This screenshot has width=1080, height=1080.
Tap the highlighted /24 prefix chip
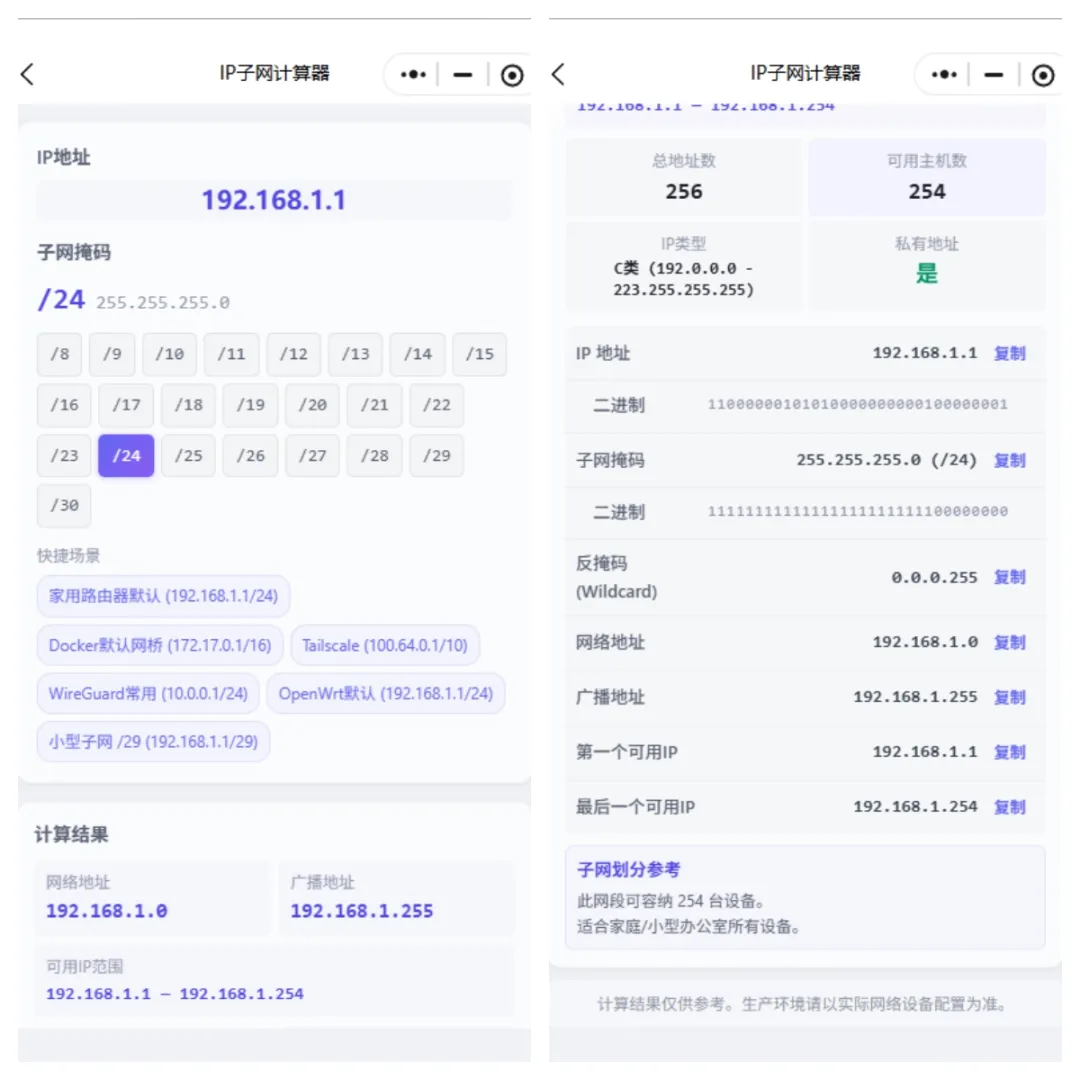tap(126, 456)
